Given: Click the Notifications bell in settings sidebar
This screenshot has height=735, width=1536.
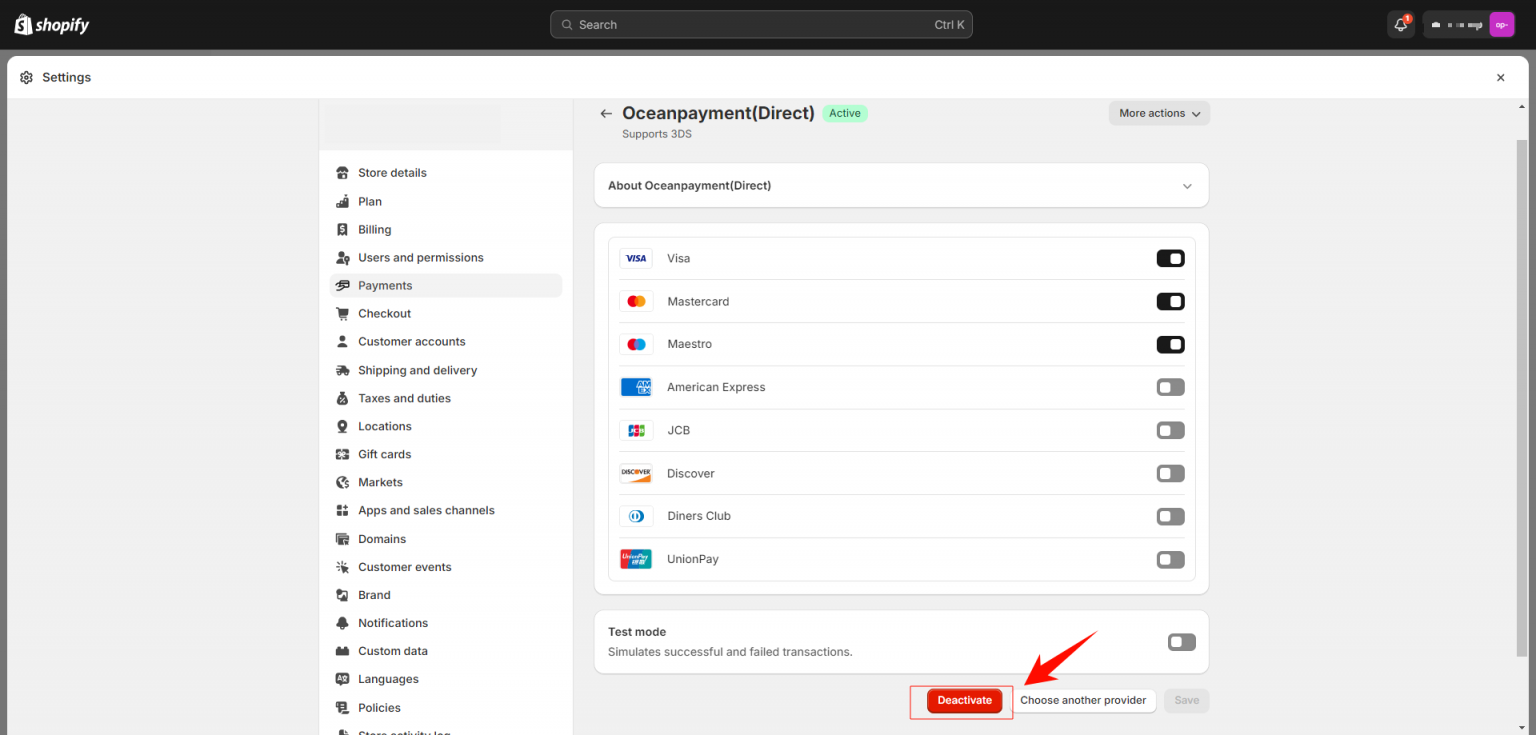Looking at the screenshot, I should pos(343,623).
